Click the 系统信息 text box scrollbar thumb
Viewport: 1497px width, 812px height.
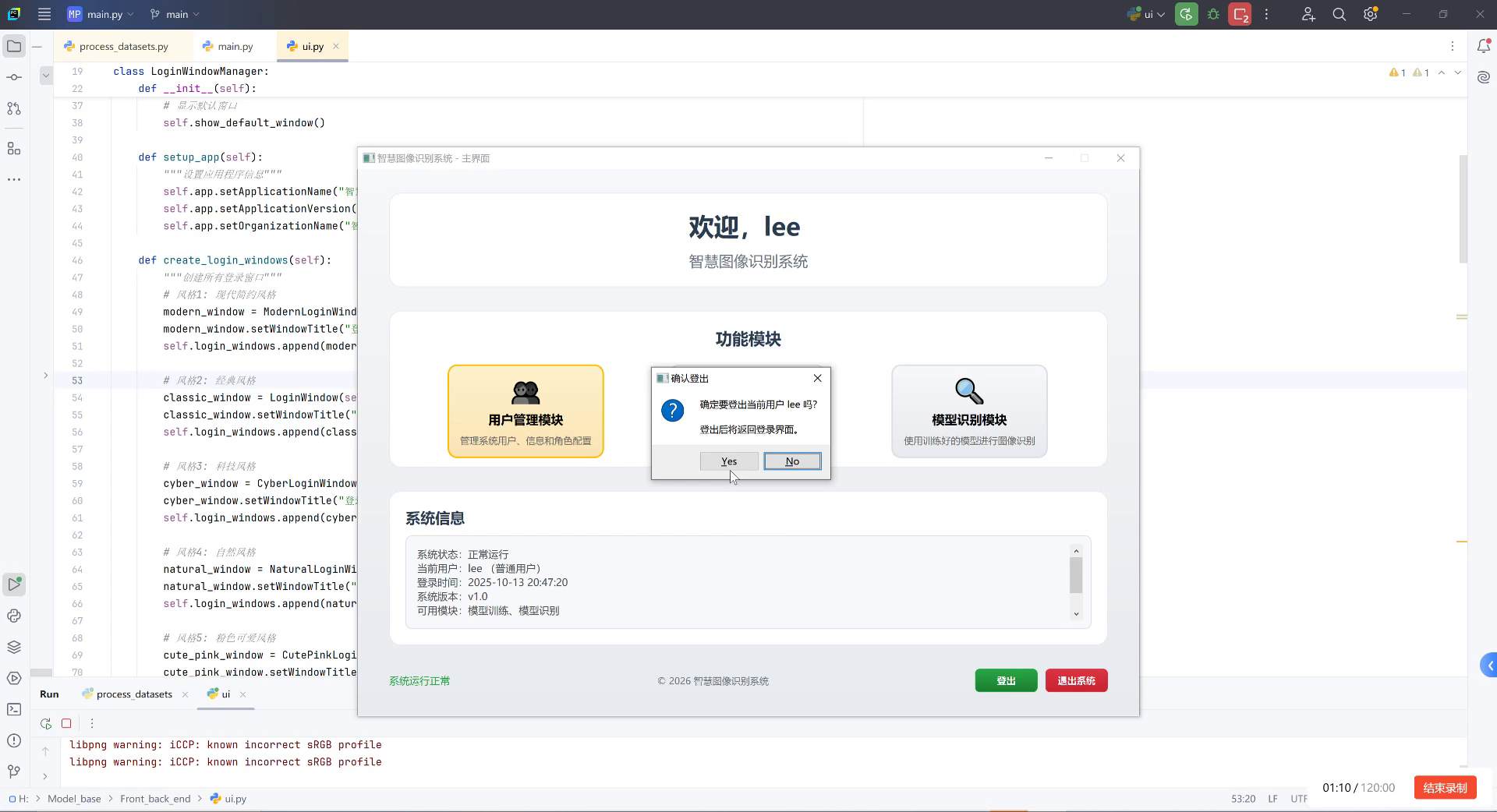coord(1076,576)
